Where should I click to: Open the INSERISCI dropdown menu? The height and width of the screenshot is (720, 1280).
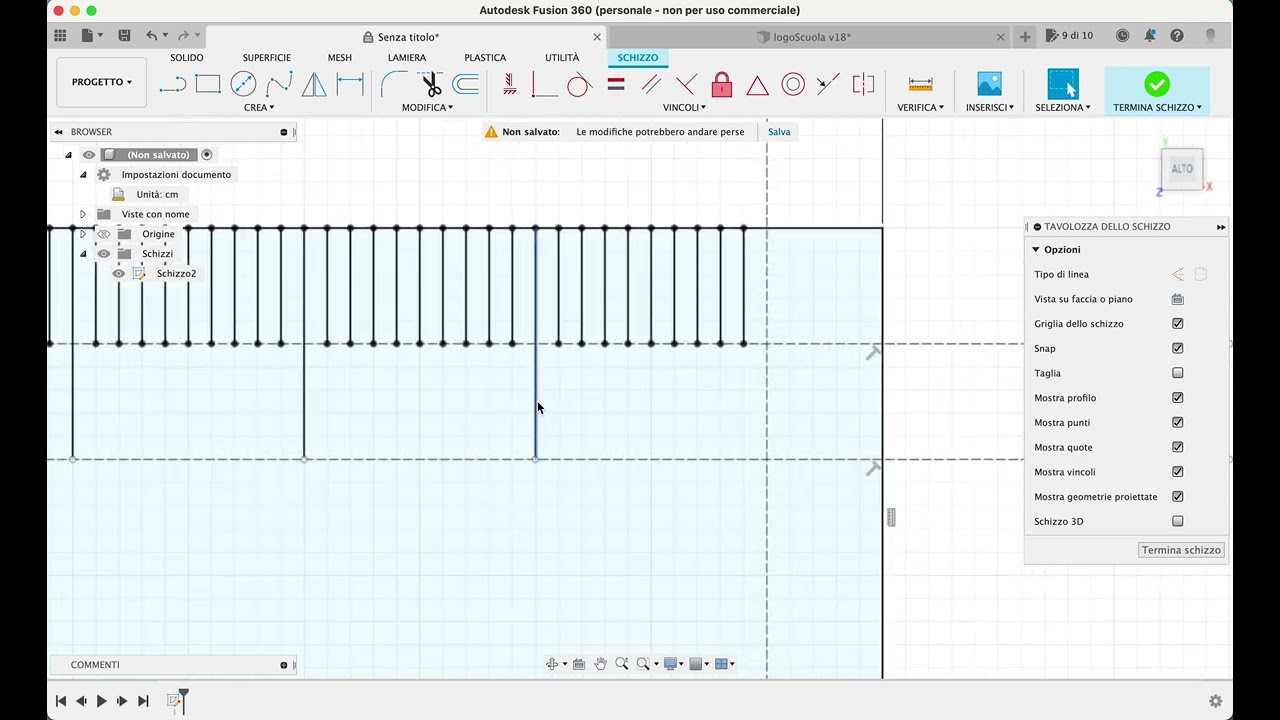(x=990, y=107)
